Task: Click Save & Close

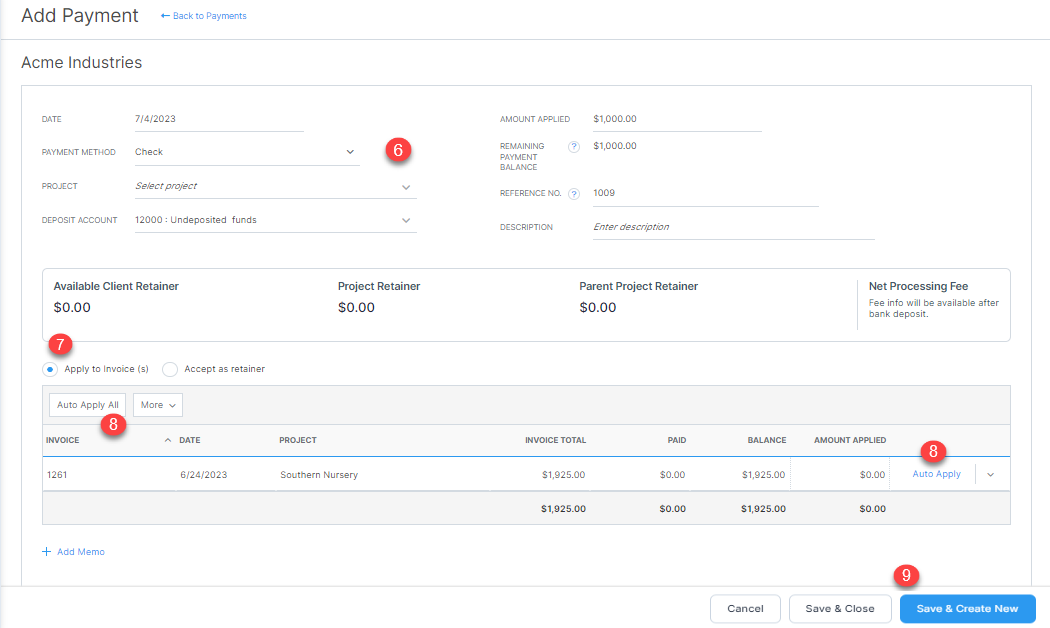Action: (x=840, y=609)
